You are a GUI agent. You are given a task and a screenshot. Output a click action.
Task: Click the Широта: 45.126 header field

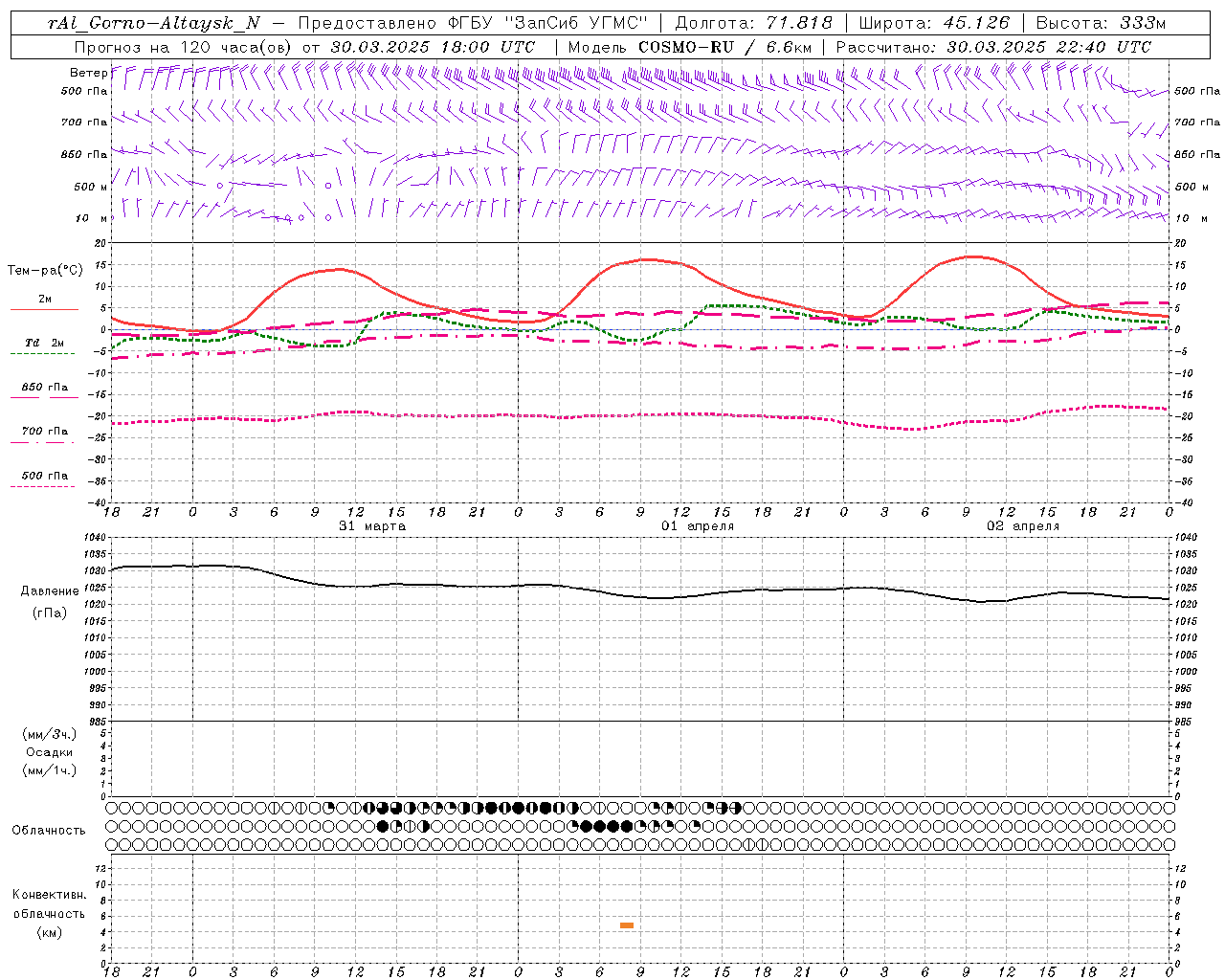click(x=934, y=24)
